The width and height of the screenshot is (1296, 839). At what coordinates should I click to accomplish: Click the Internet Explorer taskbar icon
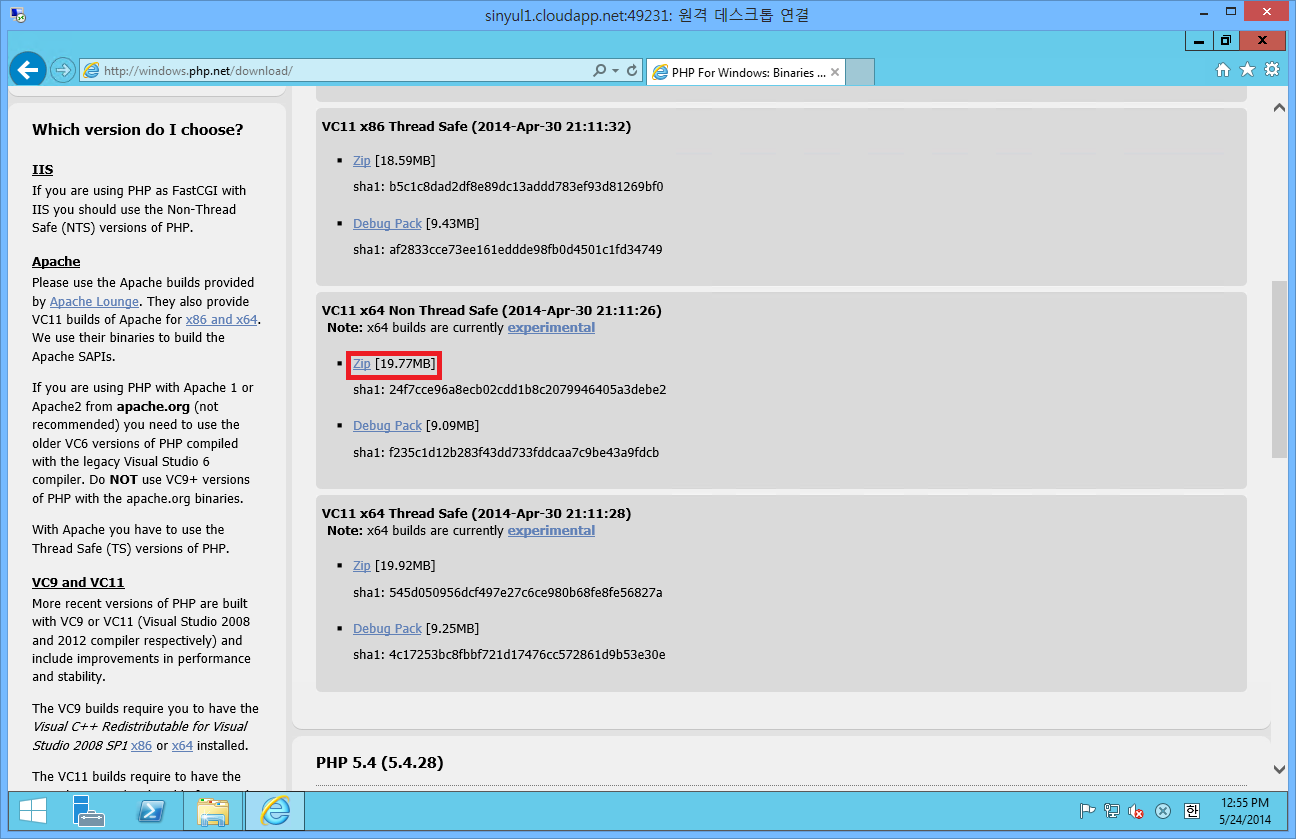click(274, 812)
